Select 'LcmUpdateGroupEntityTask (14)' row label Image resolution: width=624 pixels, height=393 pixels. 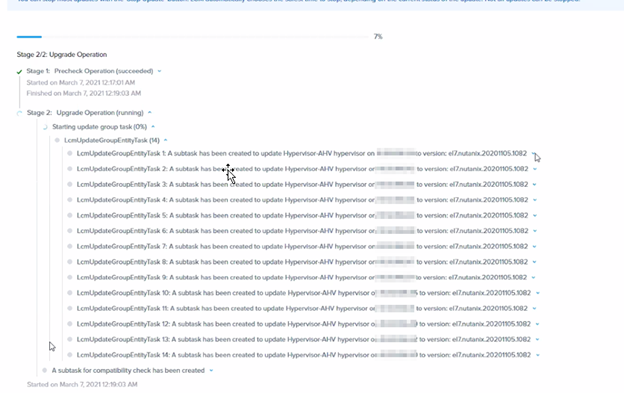tap(112, 140)
